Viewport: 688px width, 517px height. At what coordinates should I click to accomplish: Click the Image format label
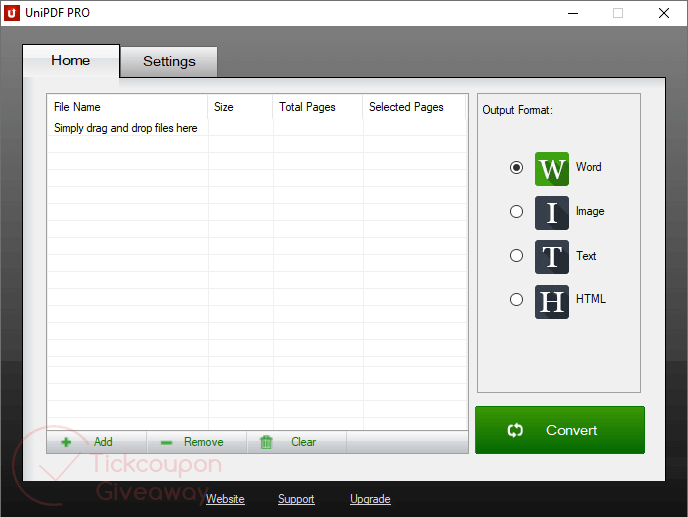(x=590, y=211)
